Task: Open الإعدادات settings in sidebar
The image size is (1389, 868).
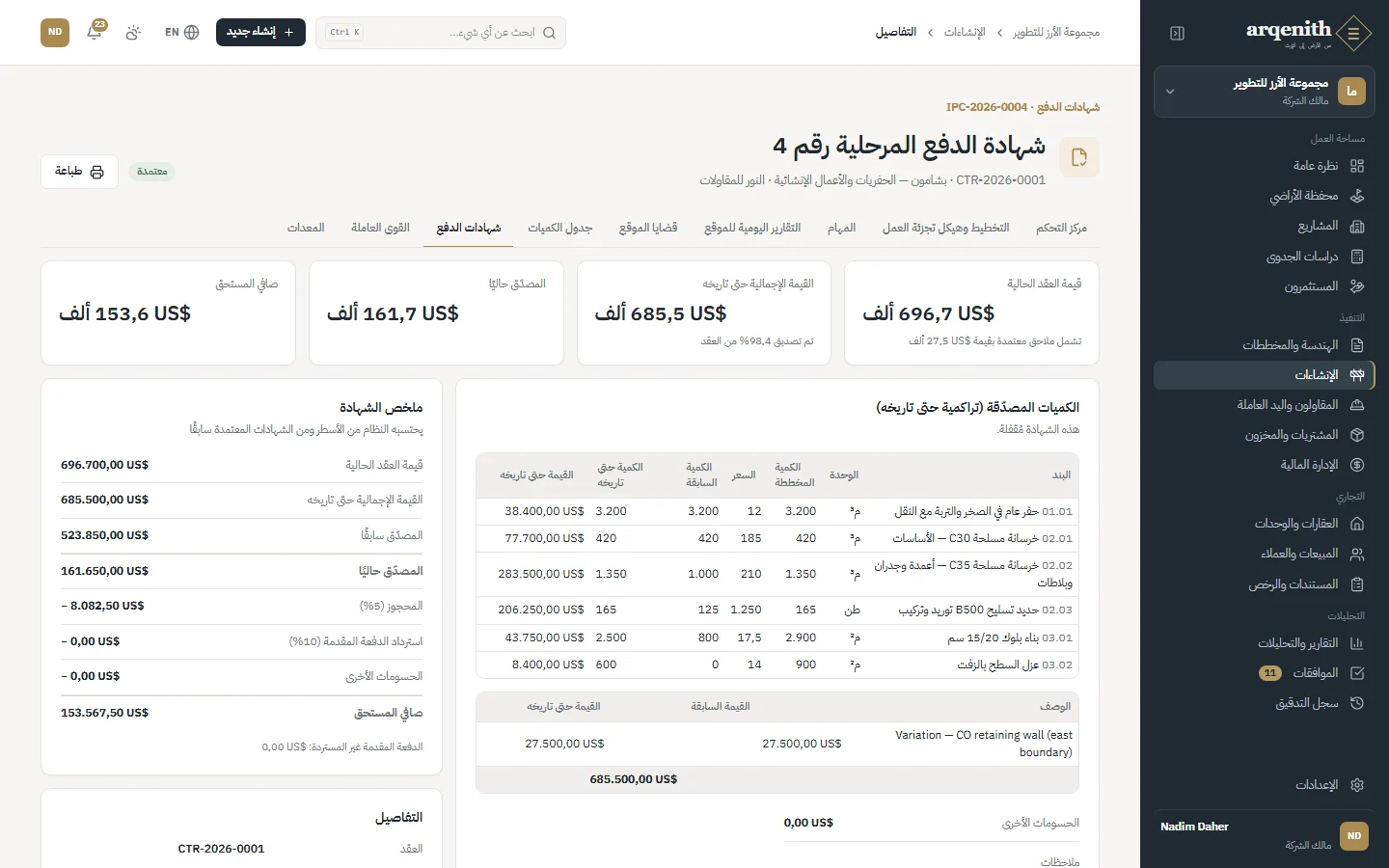Action: pos(1265,785)
